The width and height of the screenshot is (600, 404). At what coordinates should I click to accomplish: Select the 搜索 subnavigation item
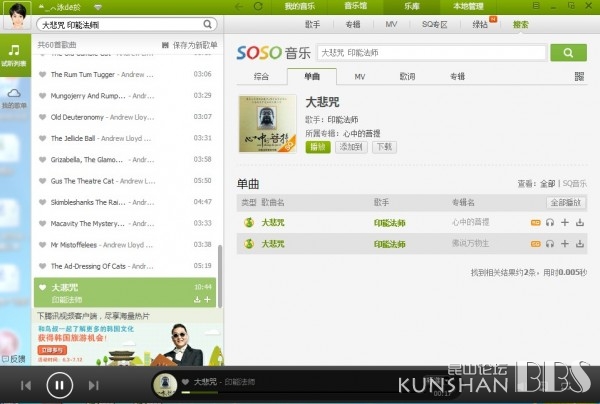click(x=520, y=24)
